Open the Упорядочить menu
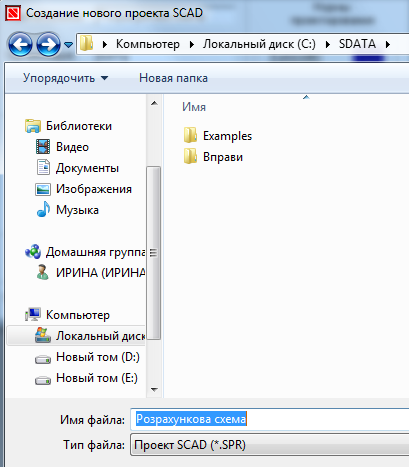This screenshot has height=467, width=409. (x=65, y=78)
